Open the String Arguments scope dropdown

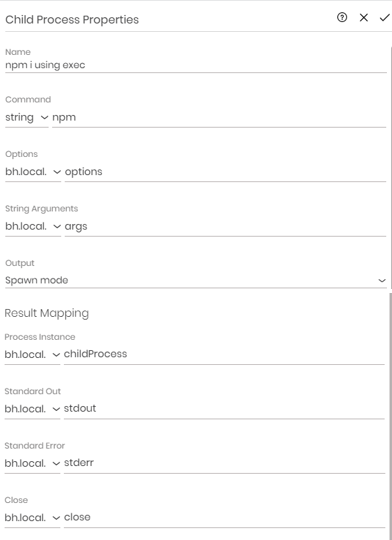tap(33, 226)
